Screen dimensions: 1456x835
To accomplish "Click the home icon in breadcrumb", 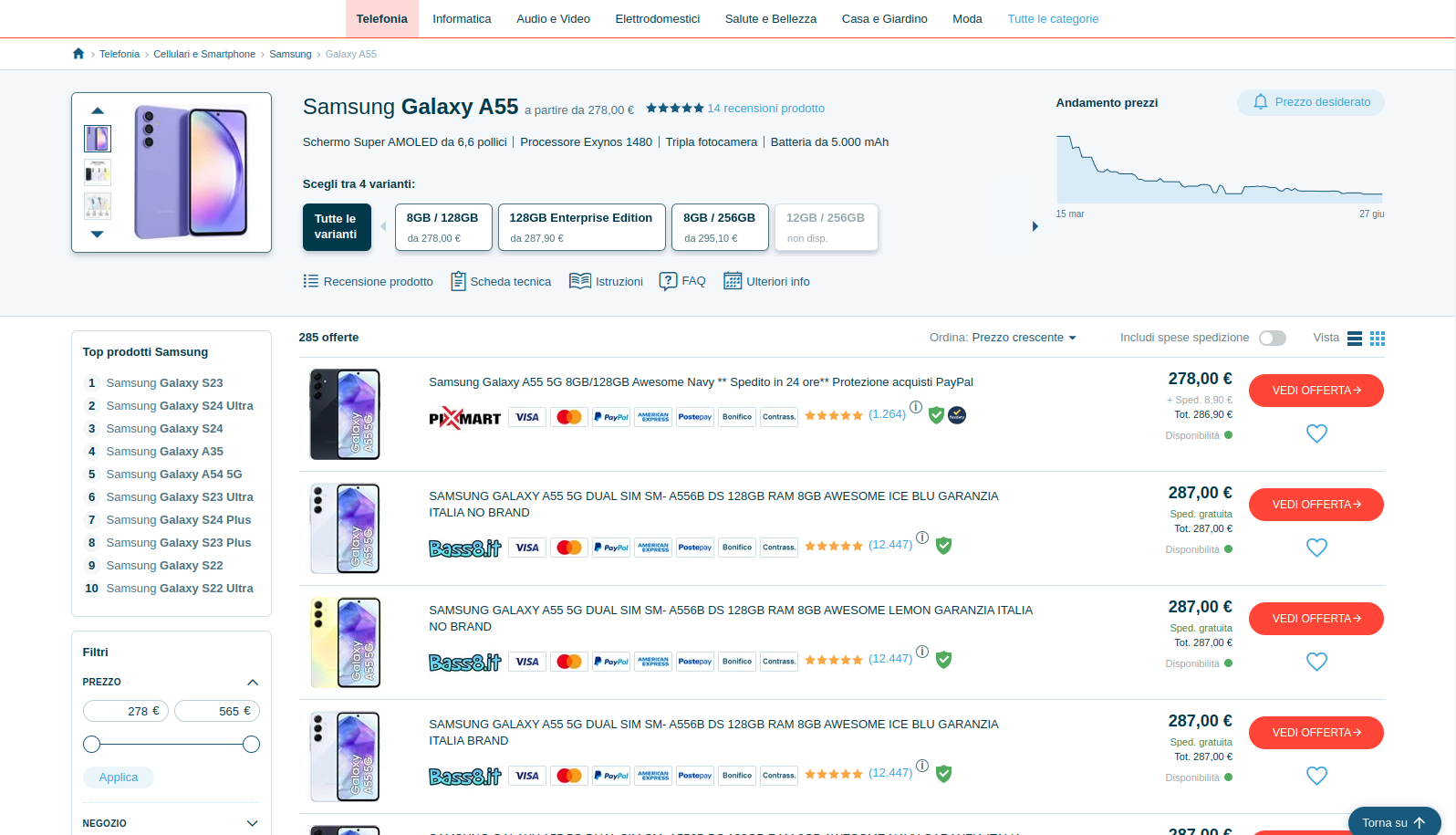I will [x=78, y=54].
